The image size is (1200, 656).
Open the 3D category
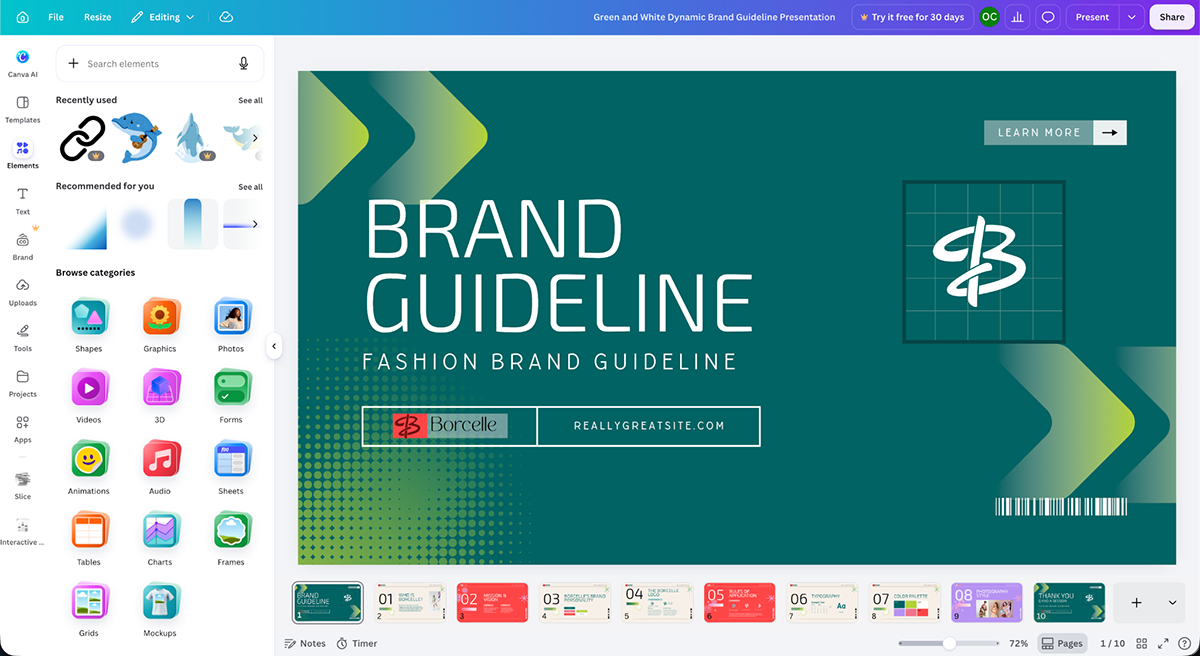click(x=160, y=397)
